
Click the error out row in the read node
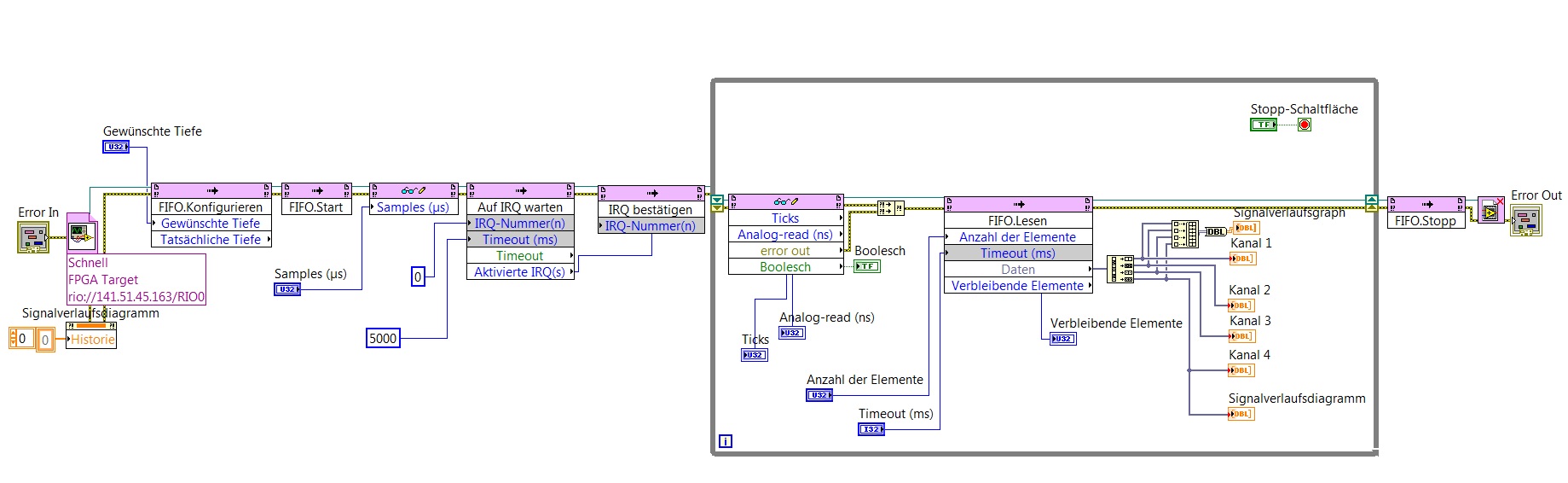click(x=785, y=251)
